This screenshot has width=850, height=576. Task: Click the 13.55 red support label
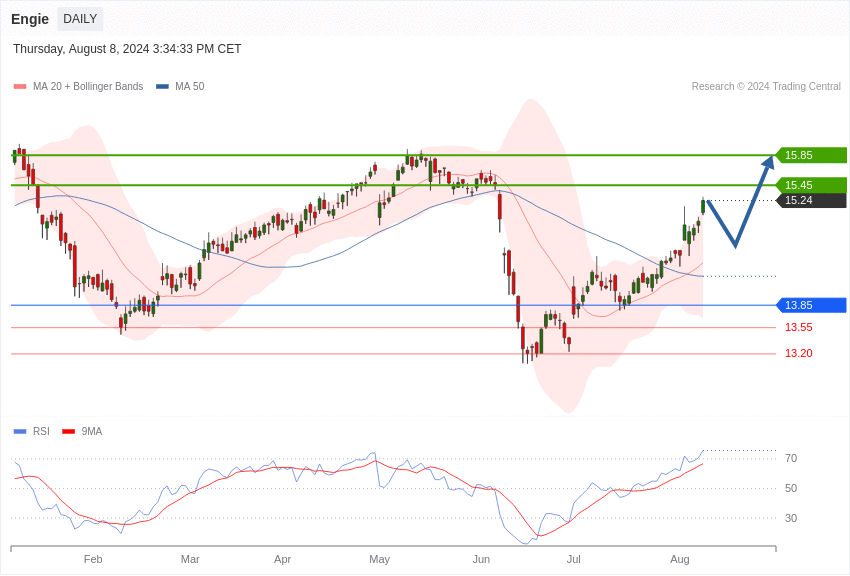click(x=798, y=327)
